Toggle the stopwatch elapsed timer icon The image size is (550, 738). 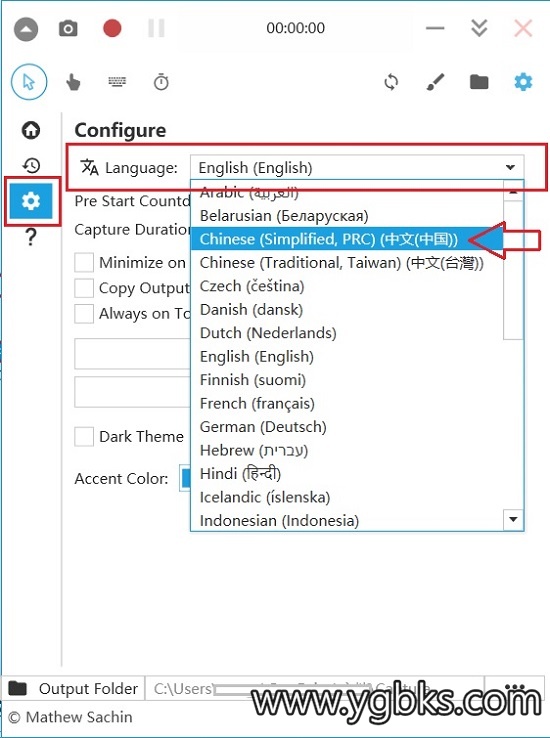click(x=161, y=82)
